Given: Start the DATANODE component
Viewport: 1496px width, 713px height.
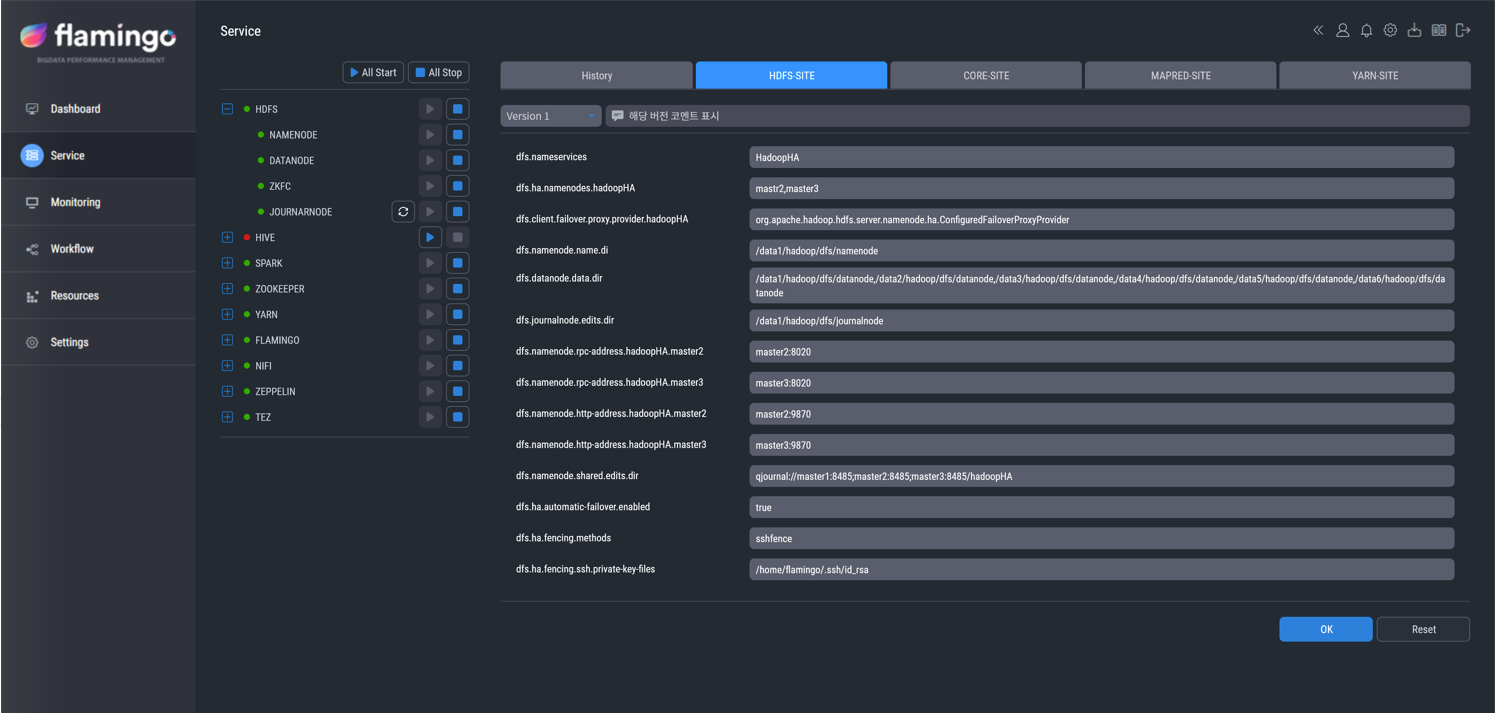Looking at the screenshot, I should (430, 160).
